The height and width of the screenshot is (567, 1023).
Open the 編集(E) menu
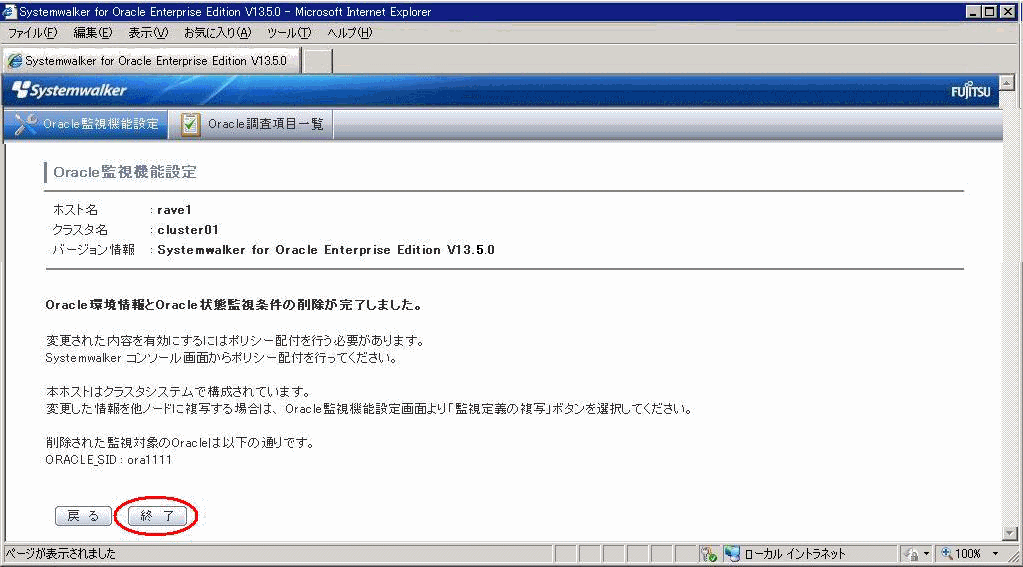93,33
